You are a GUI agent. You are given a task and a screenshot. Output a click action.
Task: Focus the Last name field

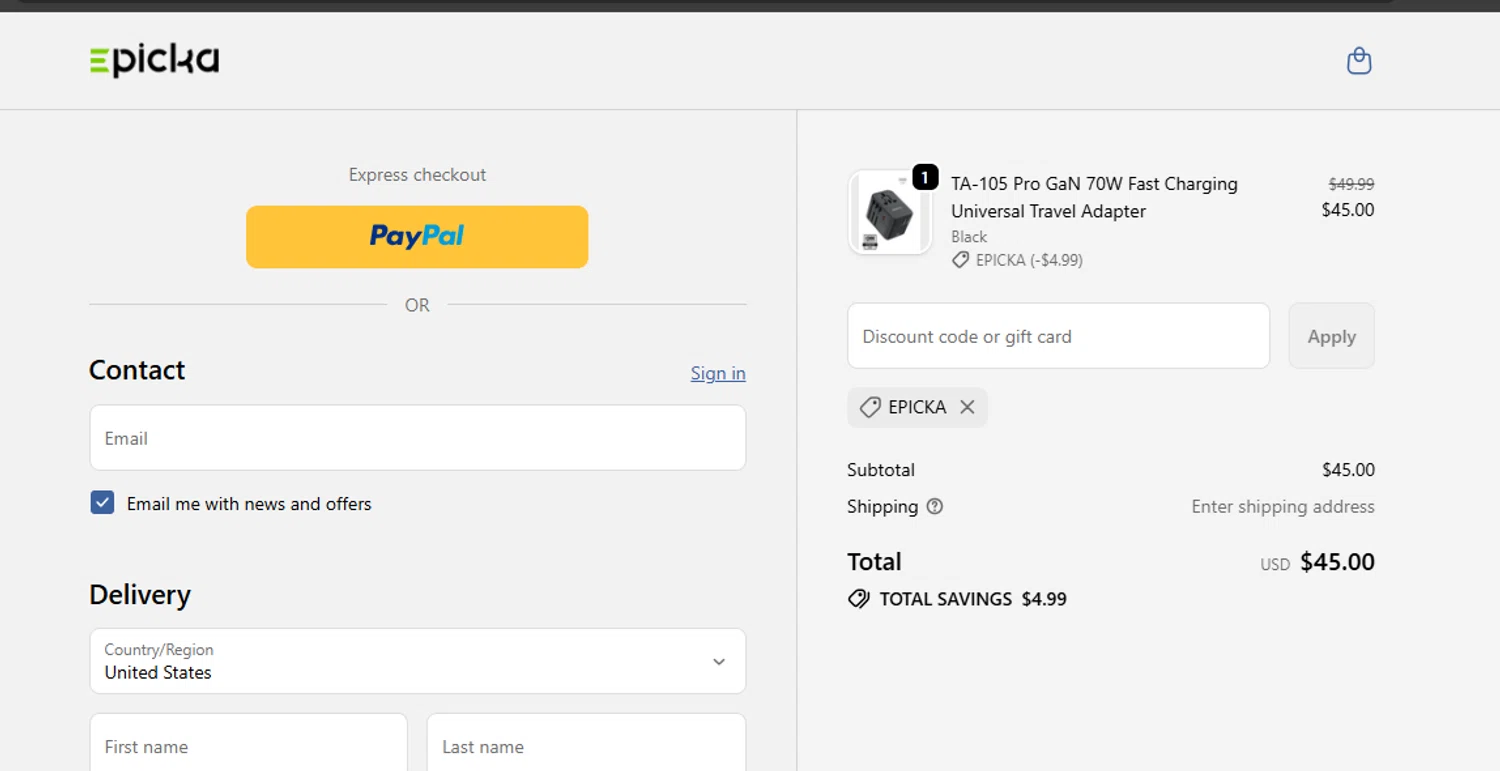click(586, 742)
